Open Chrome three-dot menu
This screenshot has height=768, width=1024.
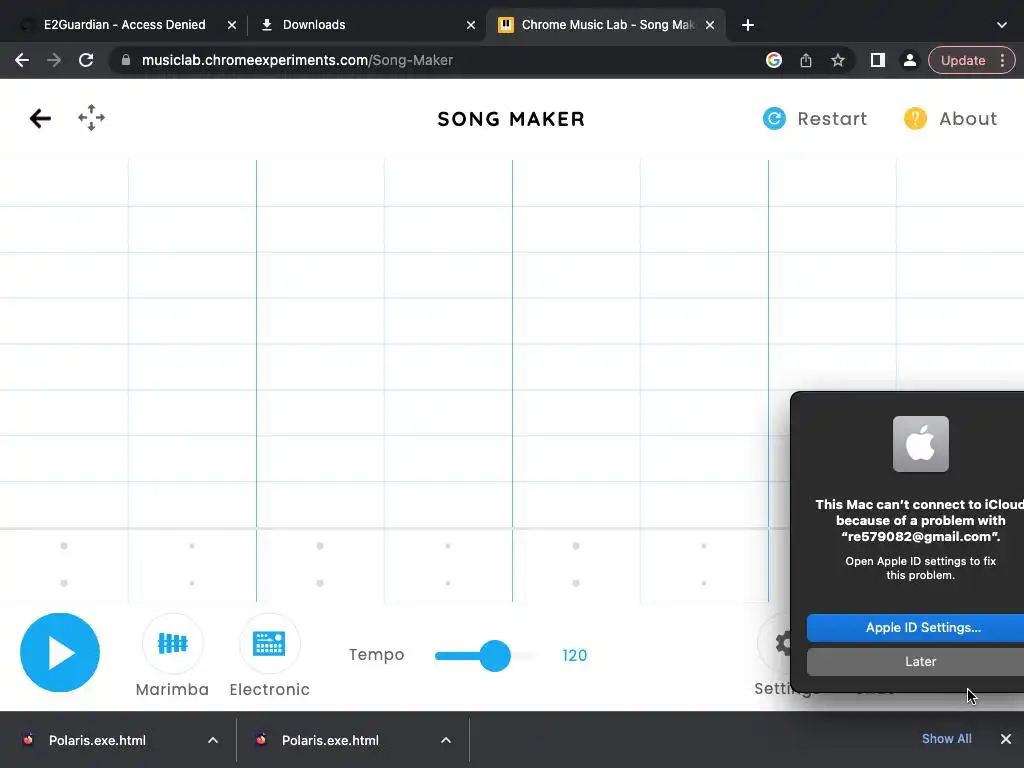click(x=1002, y=60)
